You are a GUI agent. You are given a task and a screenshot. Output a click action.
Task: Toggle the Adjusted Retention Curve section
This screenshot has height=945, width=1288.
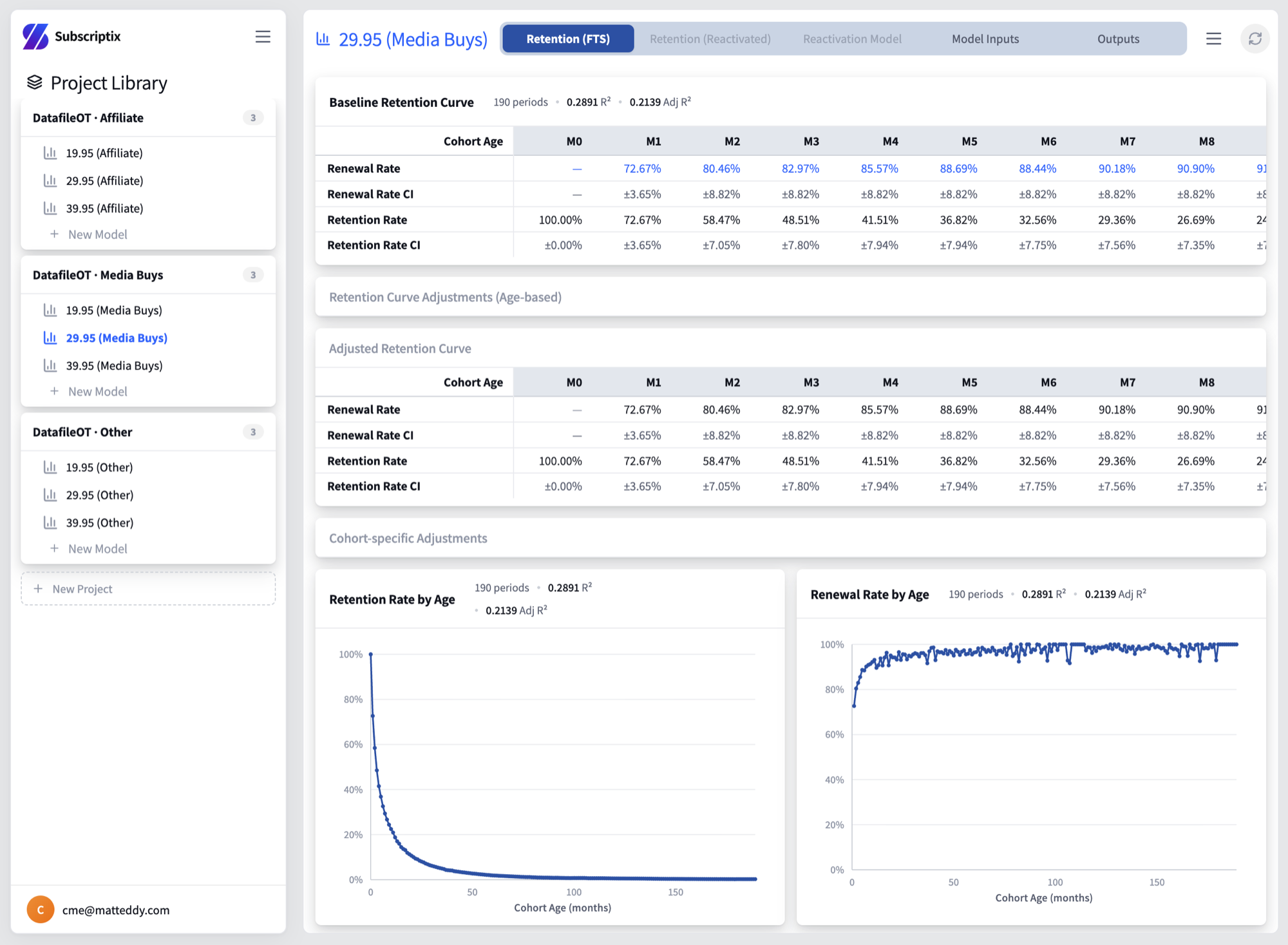click(790, 348)
